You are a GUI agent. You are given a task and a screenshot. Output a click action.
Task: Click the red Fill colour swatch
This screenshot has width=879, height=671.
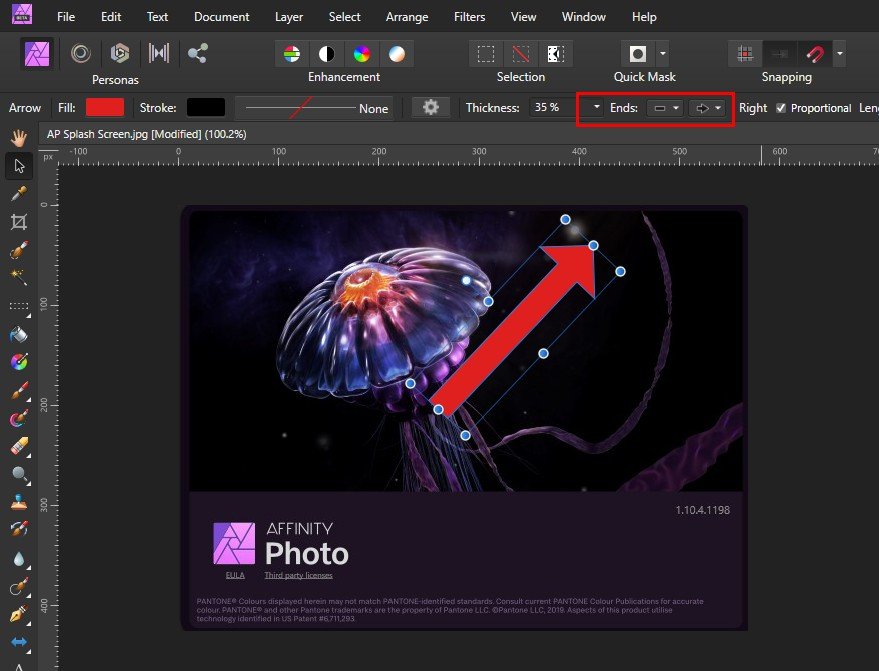[x=105, y=107]
